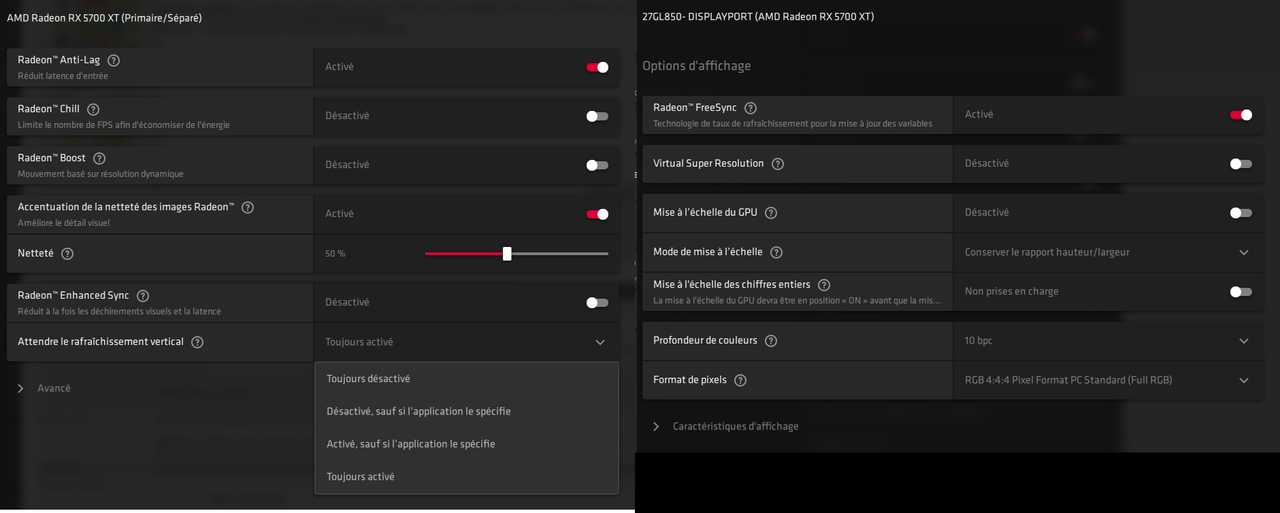
Task: Click the FreeSync refresh-rate technology description
Action: tap(793, 124)
